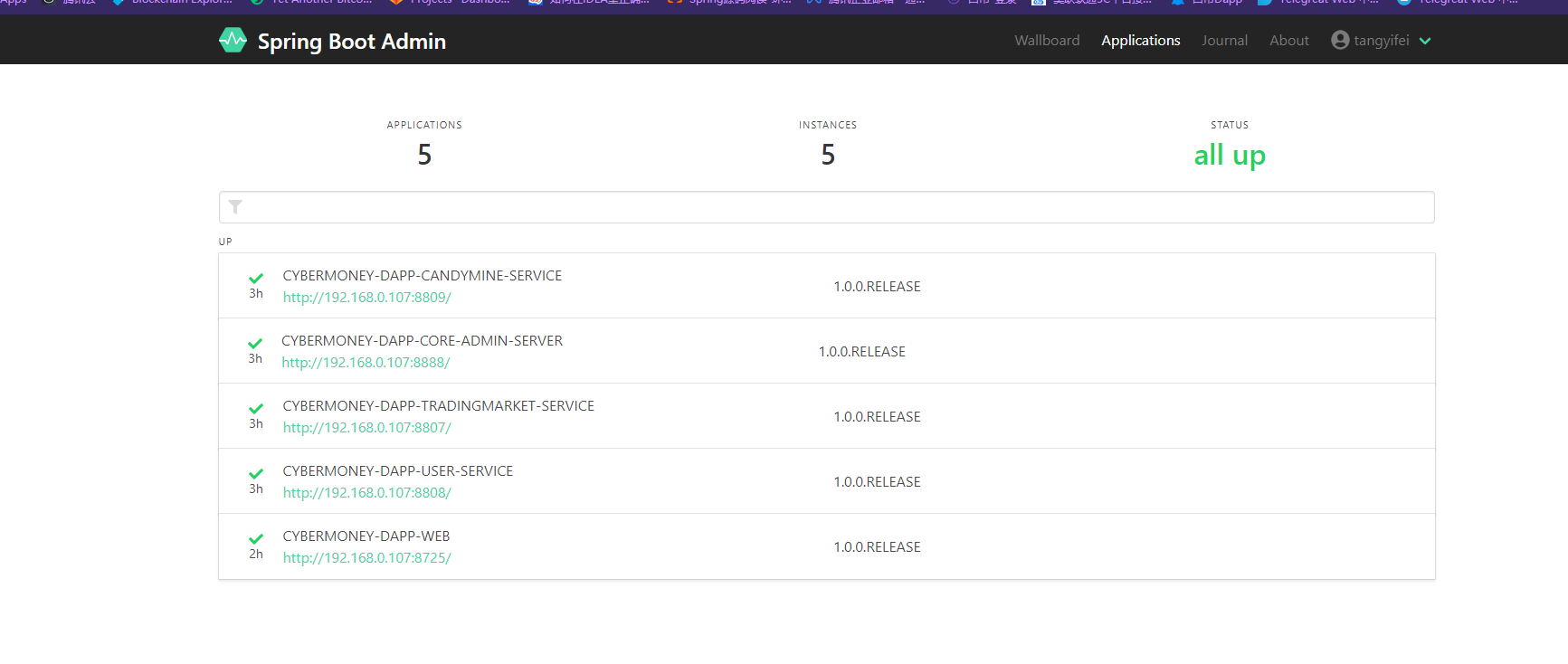This screenshot has height=664, width=1568.
Task: Open link http://192.168.0.107:8888/
Action: 366,363
